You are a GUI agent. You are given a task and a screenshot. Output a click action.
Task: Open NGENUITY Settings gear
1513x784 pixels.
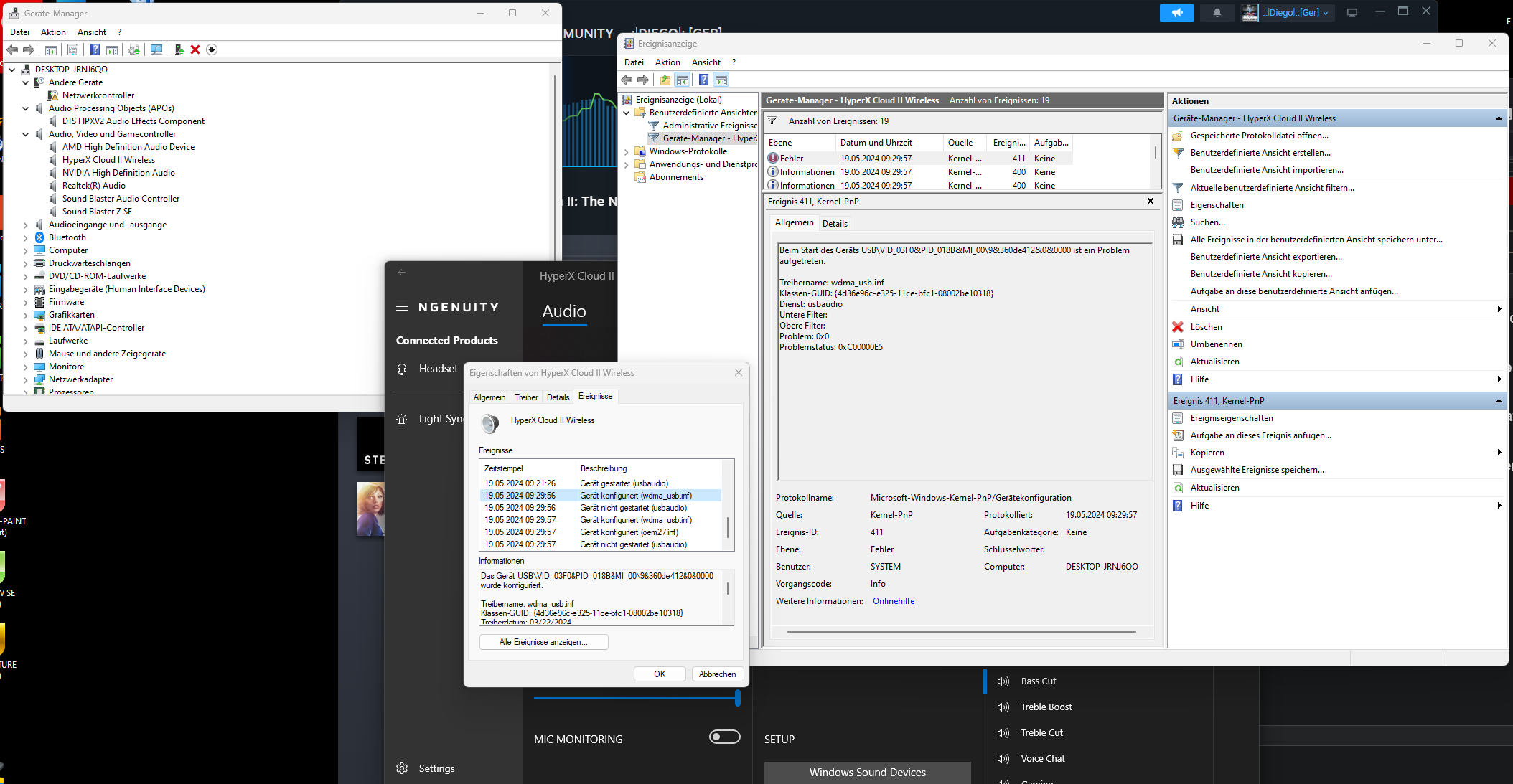pos(402,768)
